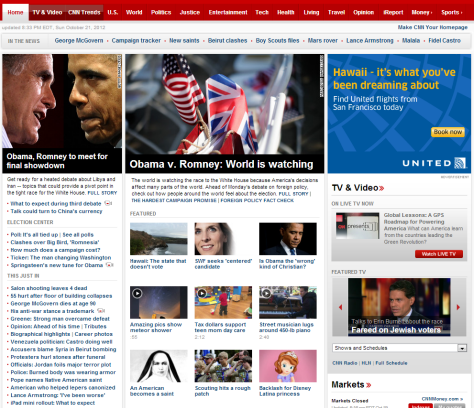474x408 pixels.
Task: Open Fareed on Jewish voters video
Action: pyautogui.click(x=399, y=307)
